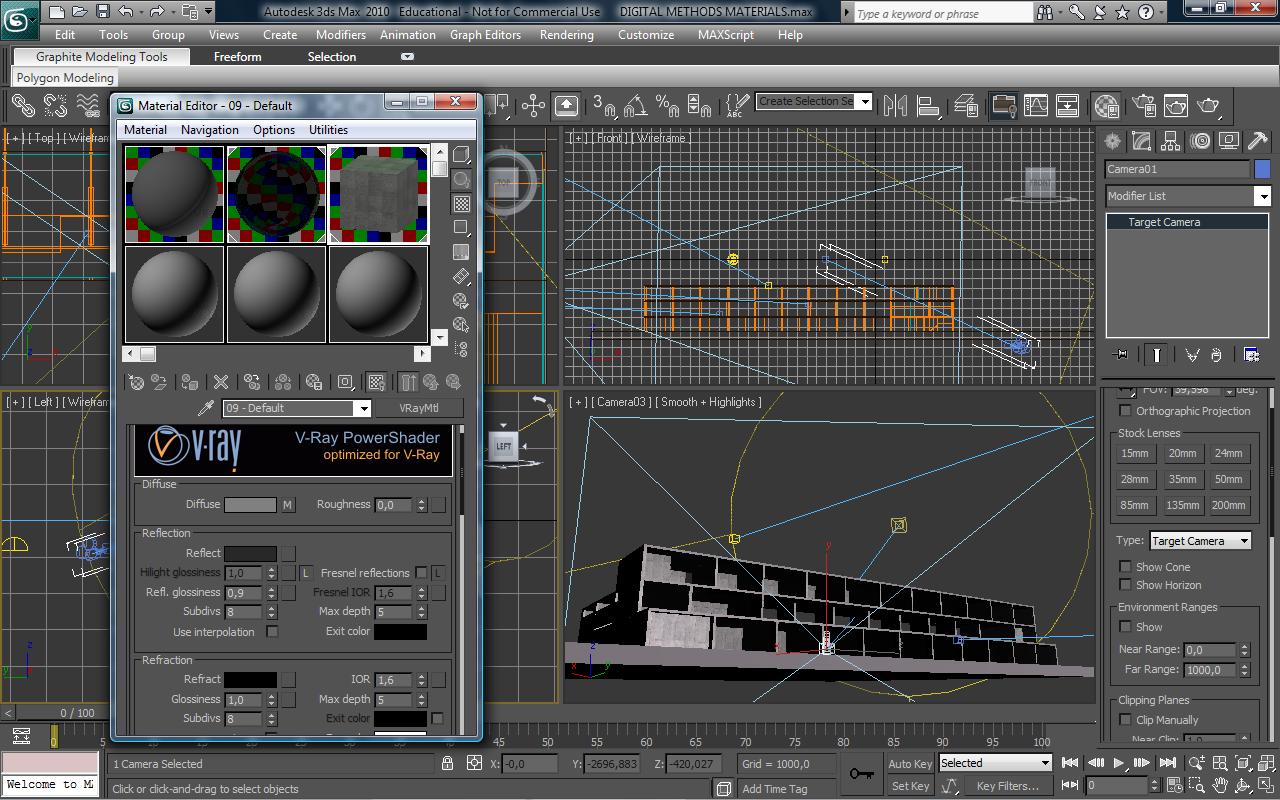1280x800 pixels.
Task: Click the Maximize Viewport Toggle icon
Action: (1264, 784)
